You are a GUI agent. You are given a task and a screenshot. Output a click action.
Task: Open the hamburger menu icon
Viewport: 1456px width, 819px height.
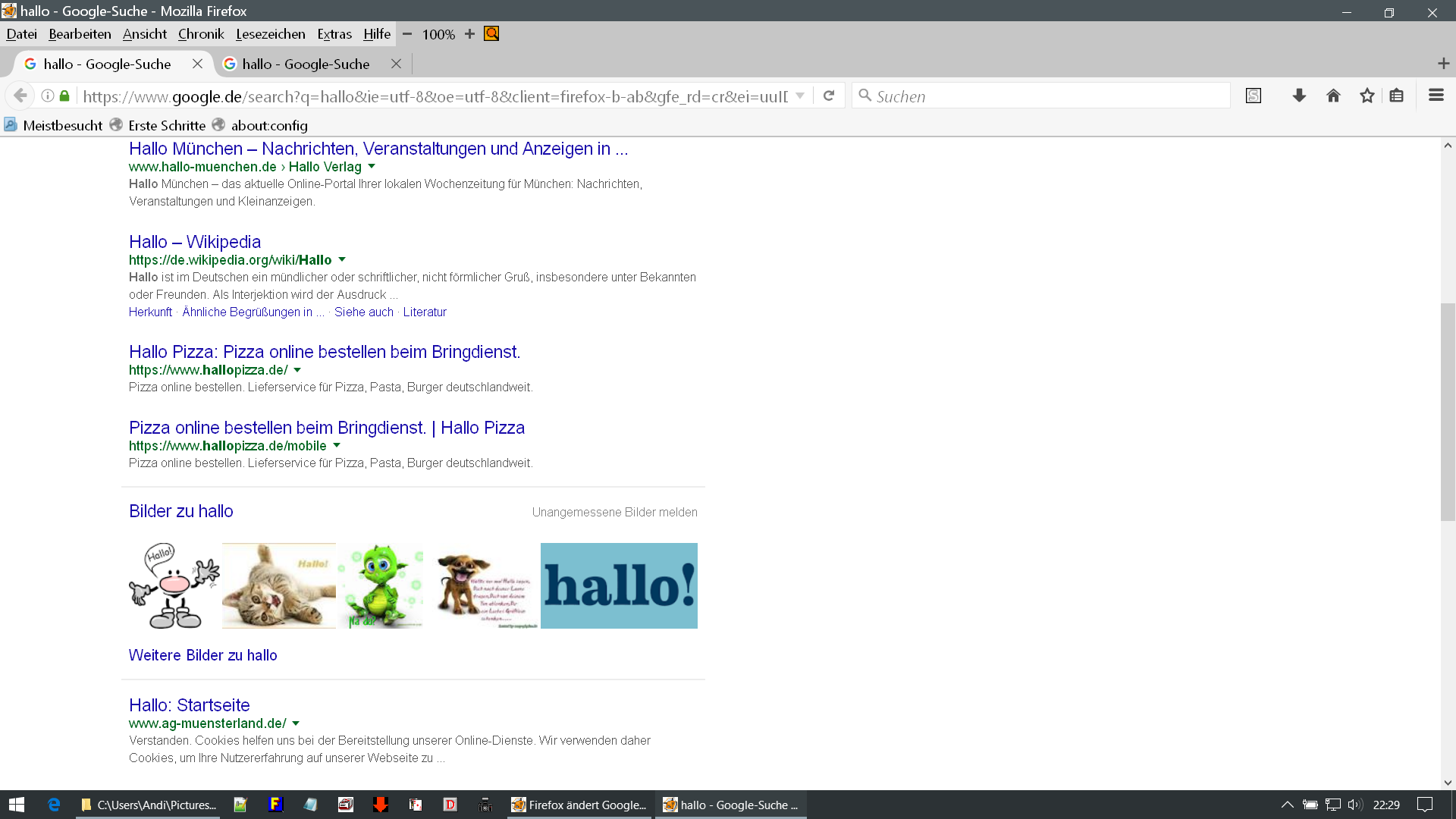point(1436,96)
